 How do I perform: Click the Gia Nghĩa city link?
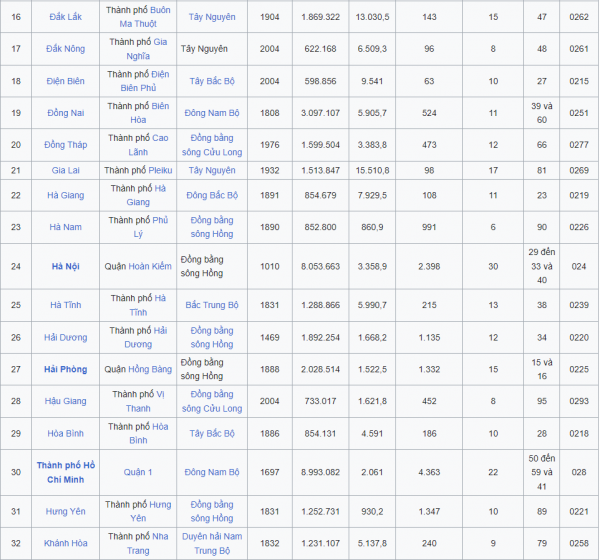pyautogui.click(x=147, y=49)
